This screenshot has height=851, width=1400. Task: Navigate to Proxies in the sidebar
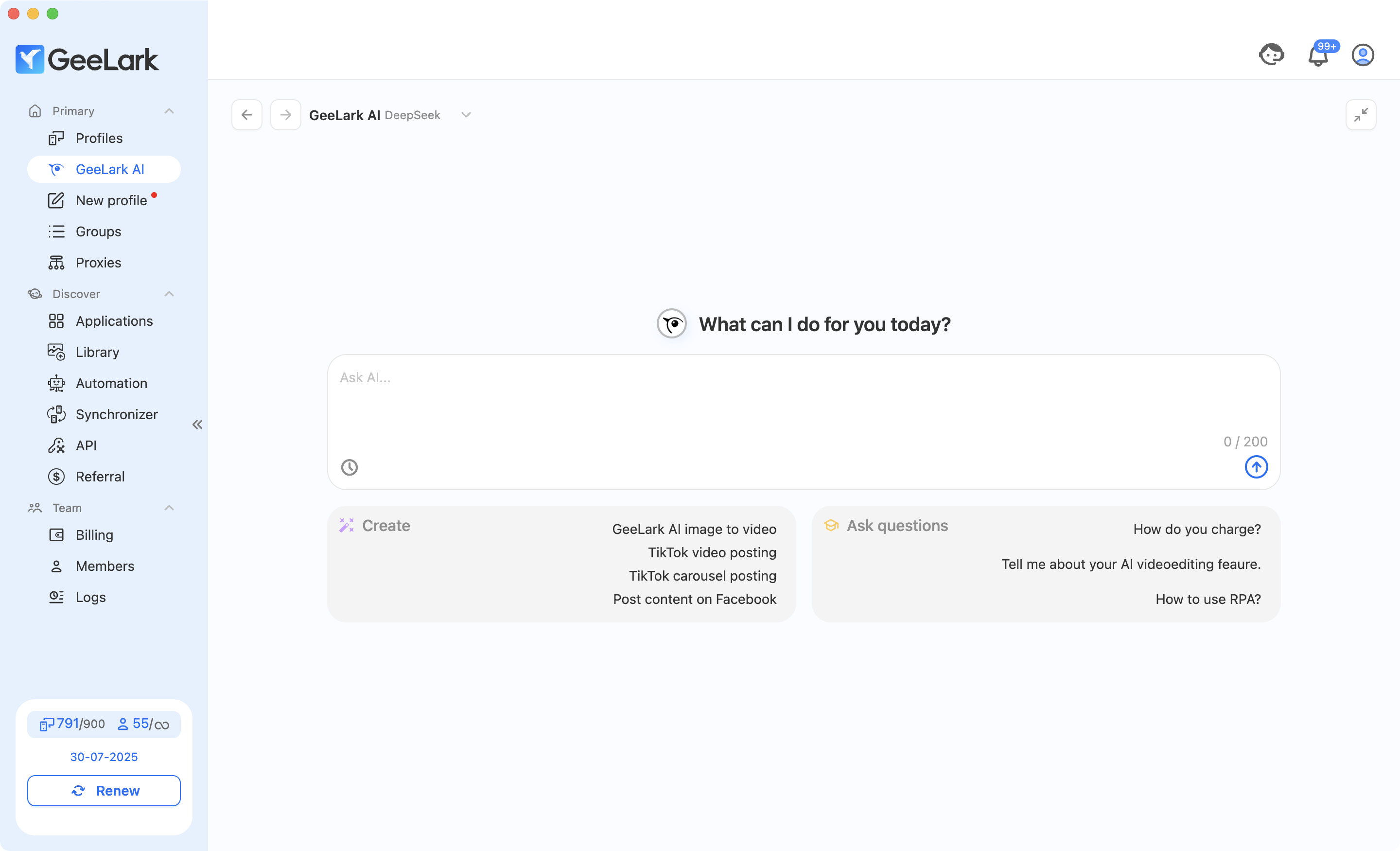(98, 263)
